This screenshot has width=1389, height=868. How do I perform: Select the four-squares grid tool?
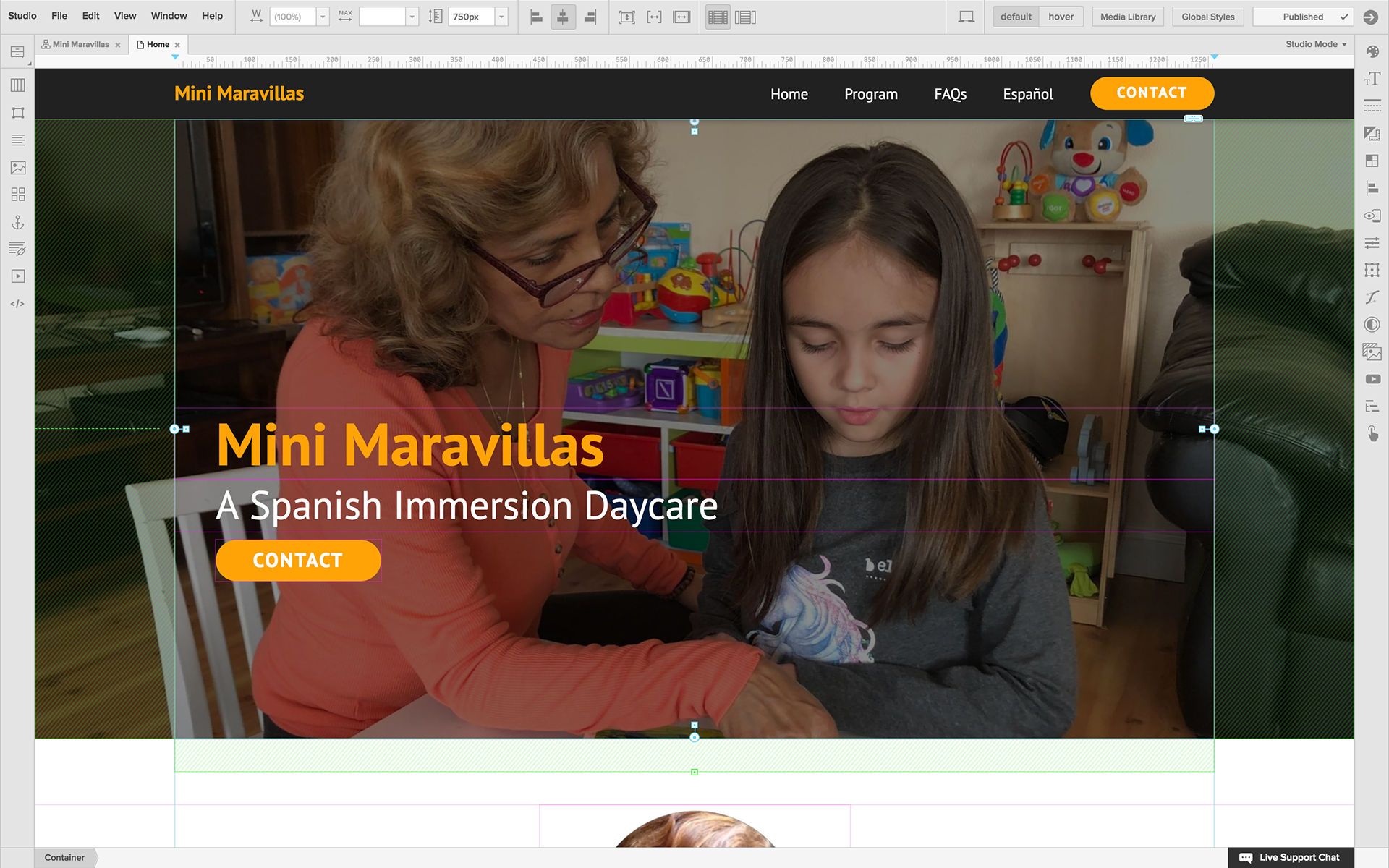click(18, 195)
